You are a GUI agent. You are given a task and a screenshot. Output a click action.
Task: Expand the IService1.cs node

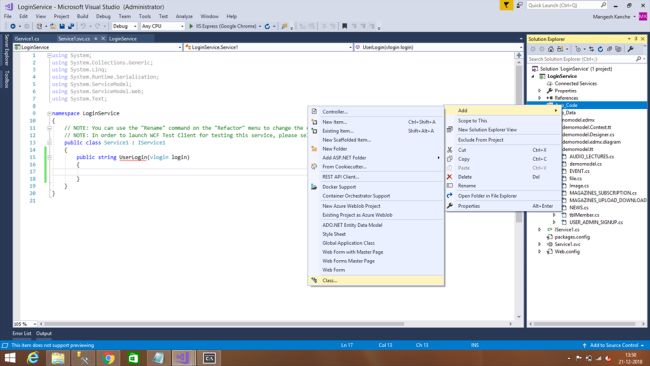540,230
